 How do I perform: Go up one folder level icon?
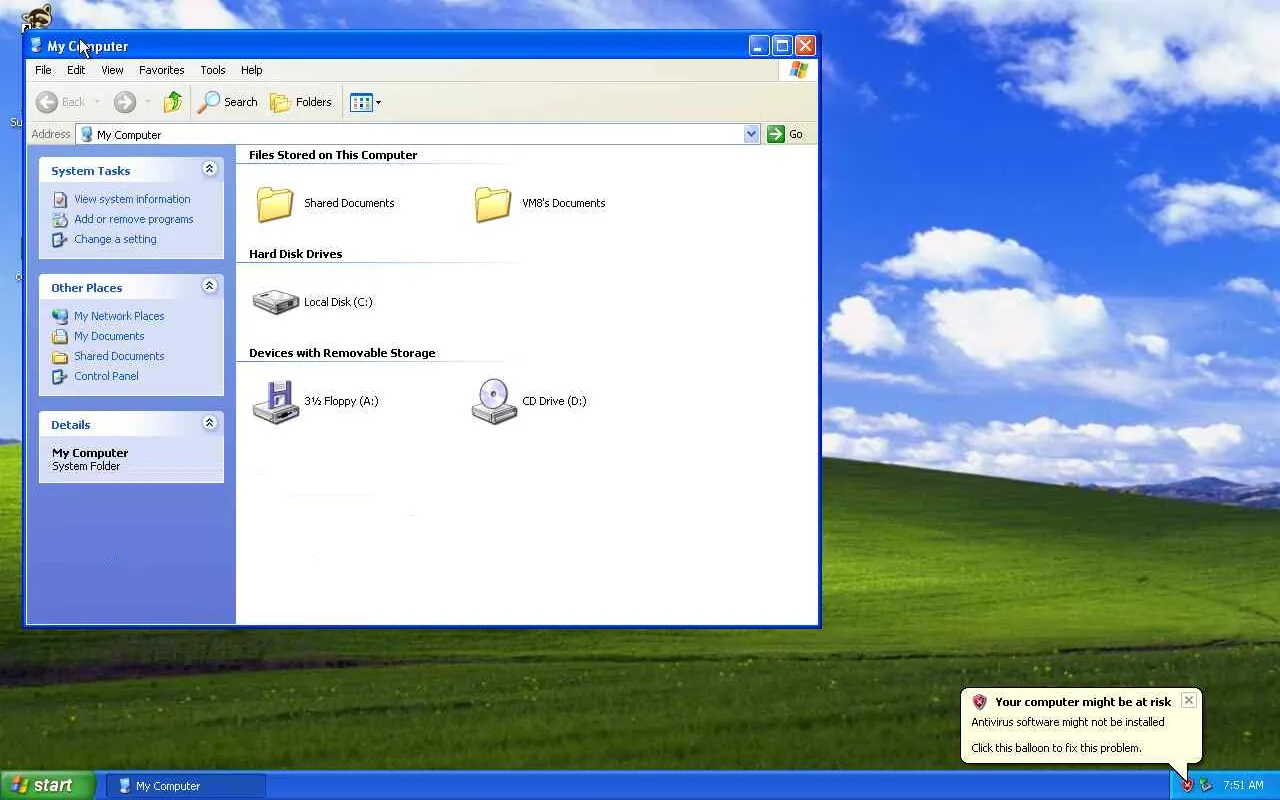[x=173, y=102]
